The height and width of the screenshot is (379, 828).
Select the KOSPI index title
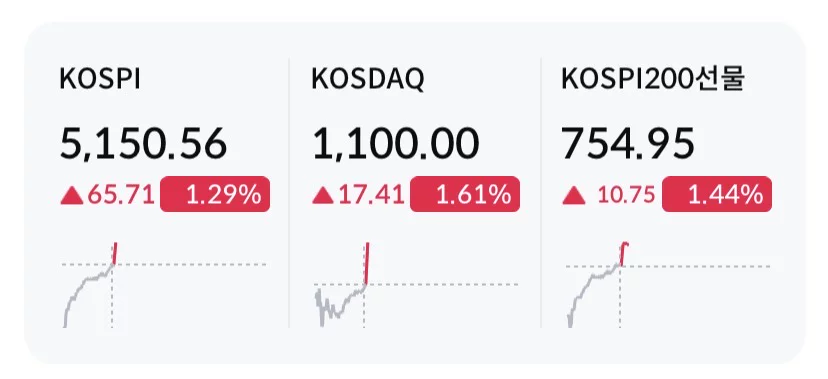click(100, 80)
